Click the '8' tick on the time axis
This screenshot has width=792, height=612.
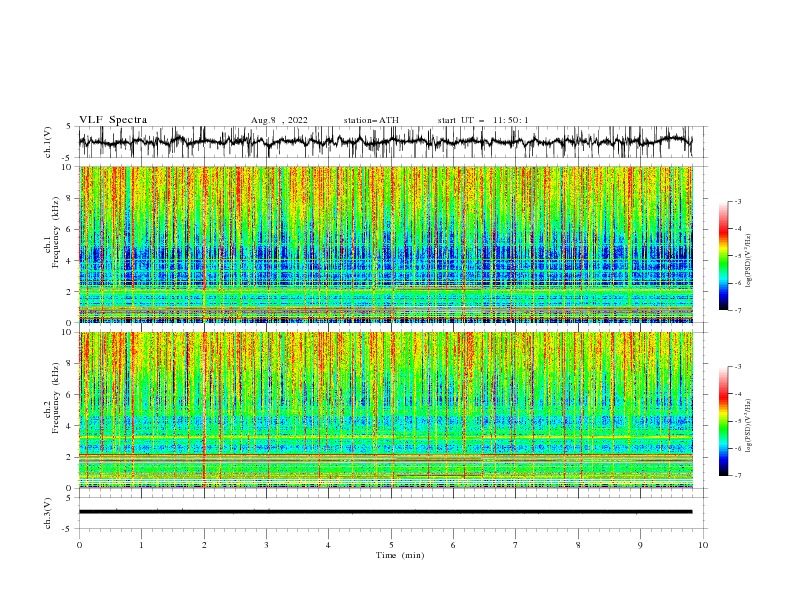578,545
